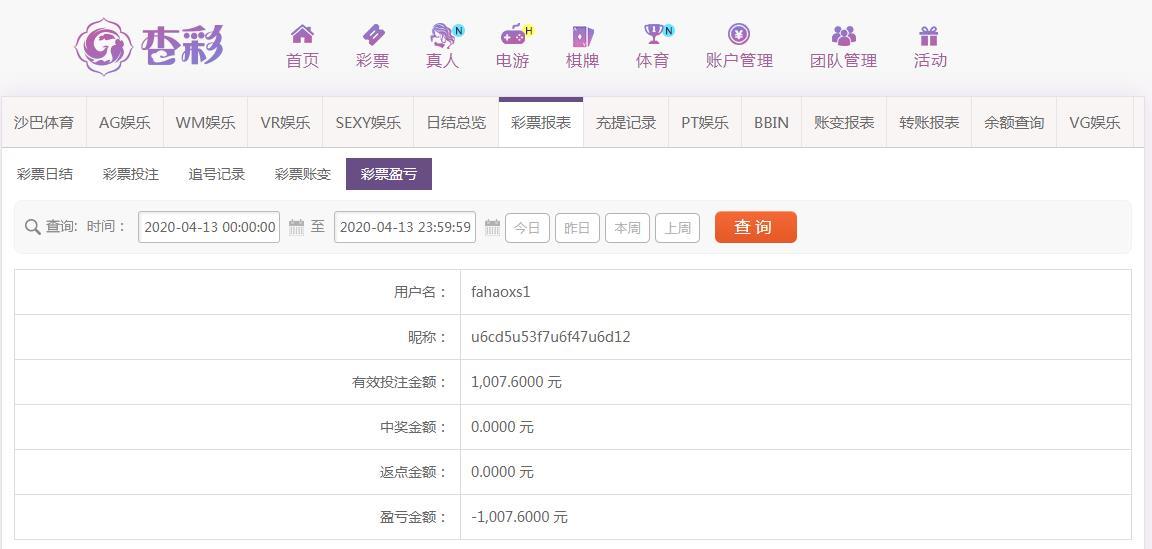Open the 真人 live dealer icon

[442, 35]
